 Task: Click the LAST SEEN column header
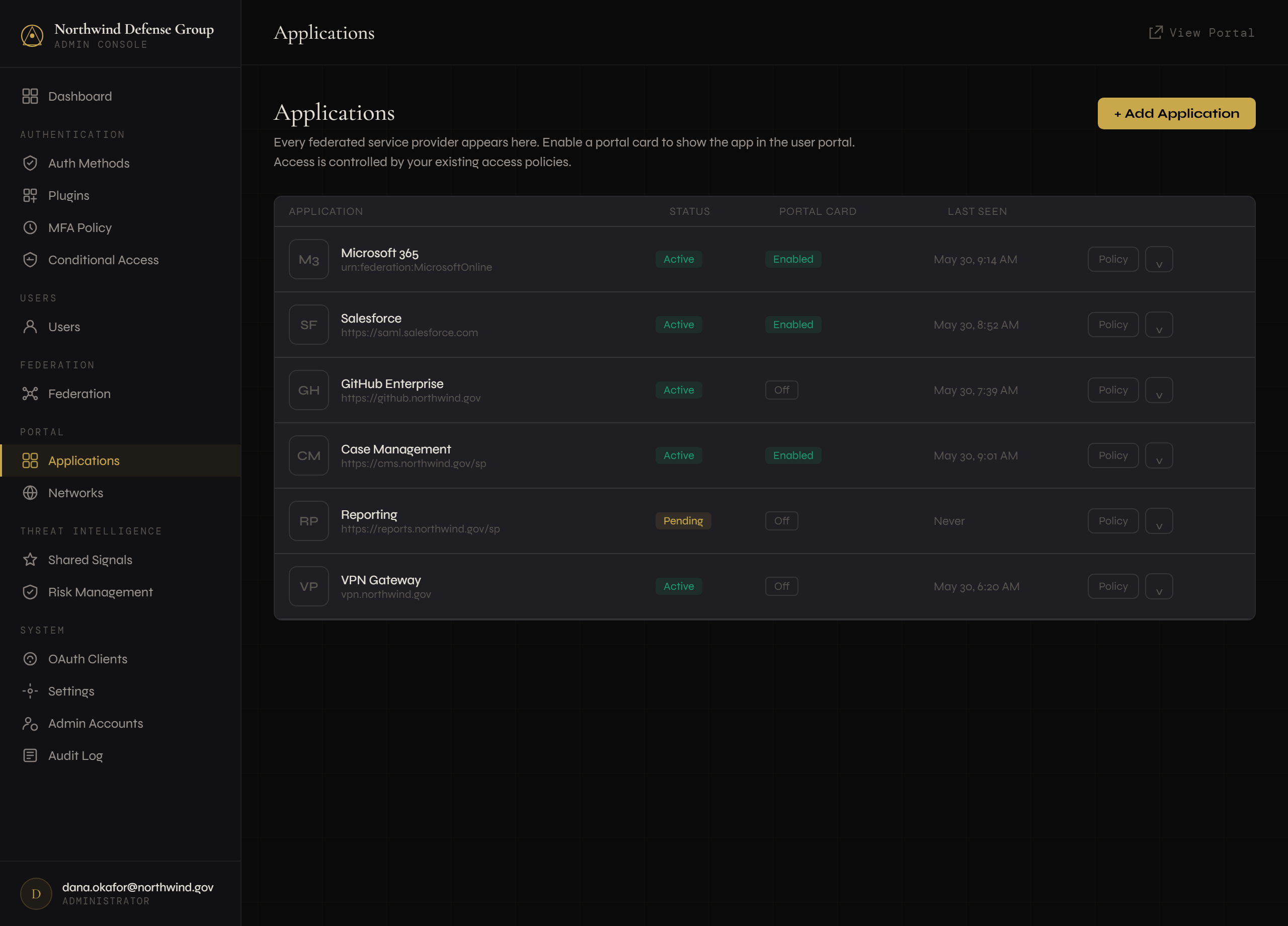click(x=978, y=211)
